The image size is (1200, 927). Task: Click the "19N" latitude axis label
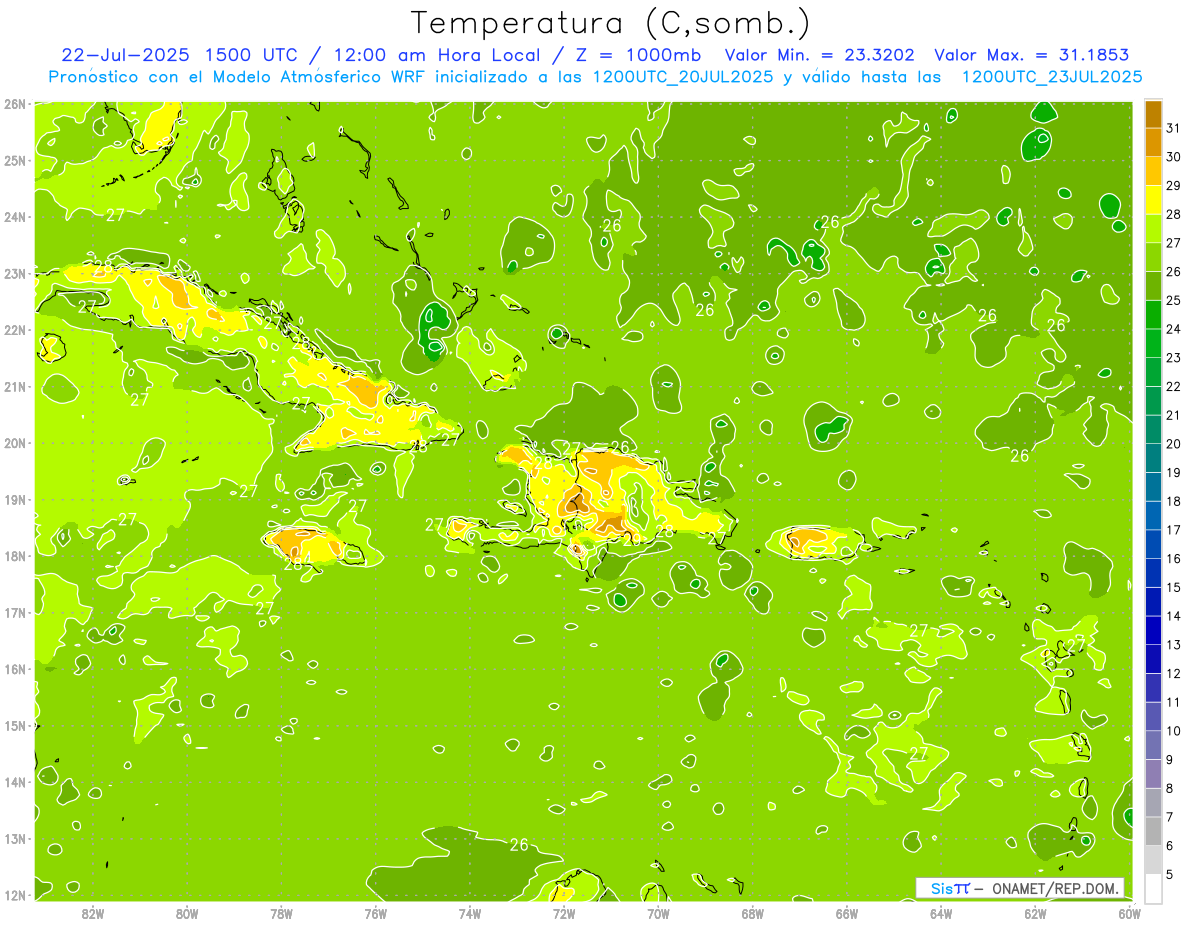[15, 499]
